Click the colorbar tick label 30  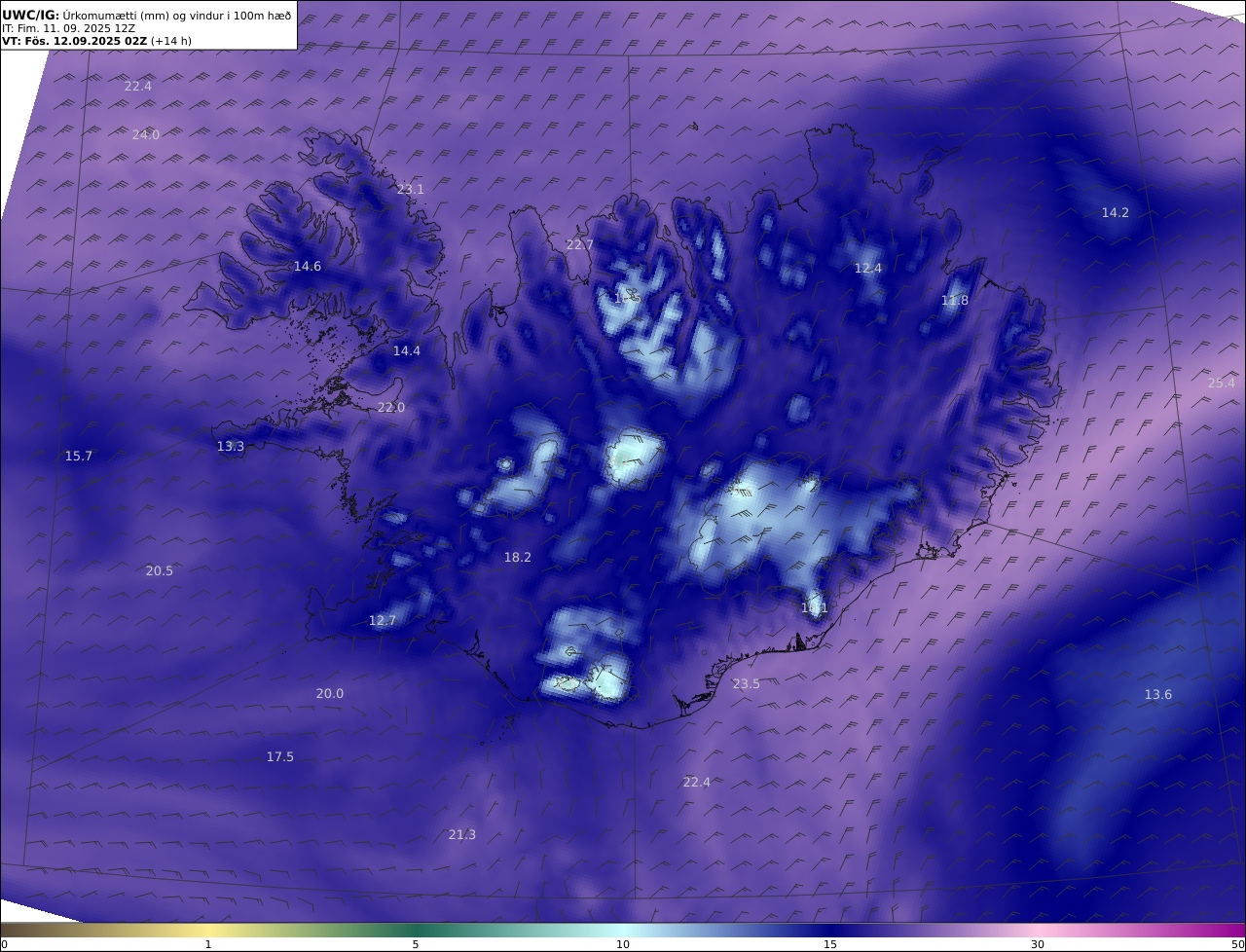tap(1038, 944)
